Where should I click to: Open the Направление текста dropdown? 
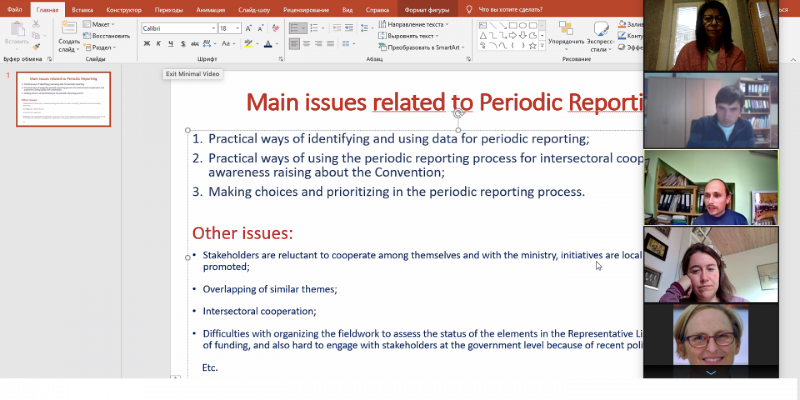point(414,24)
